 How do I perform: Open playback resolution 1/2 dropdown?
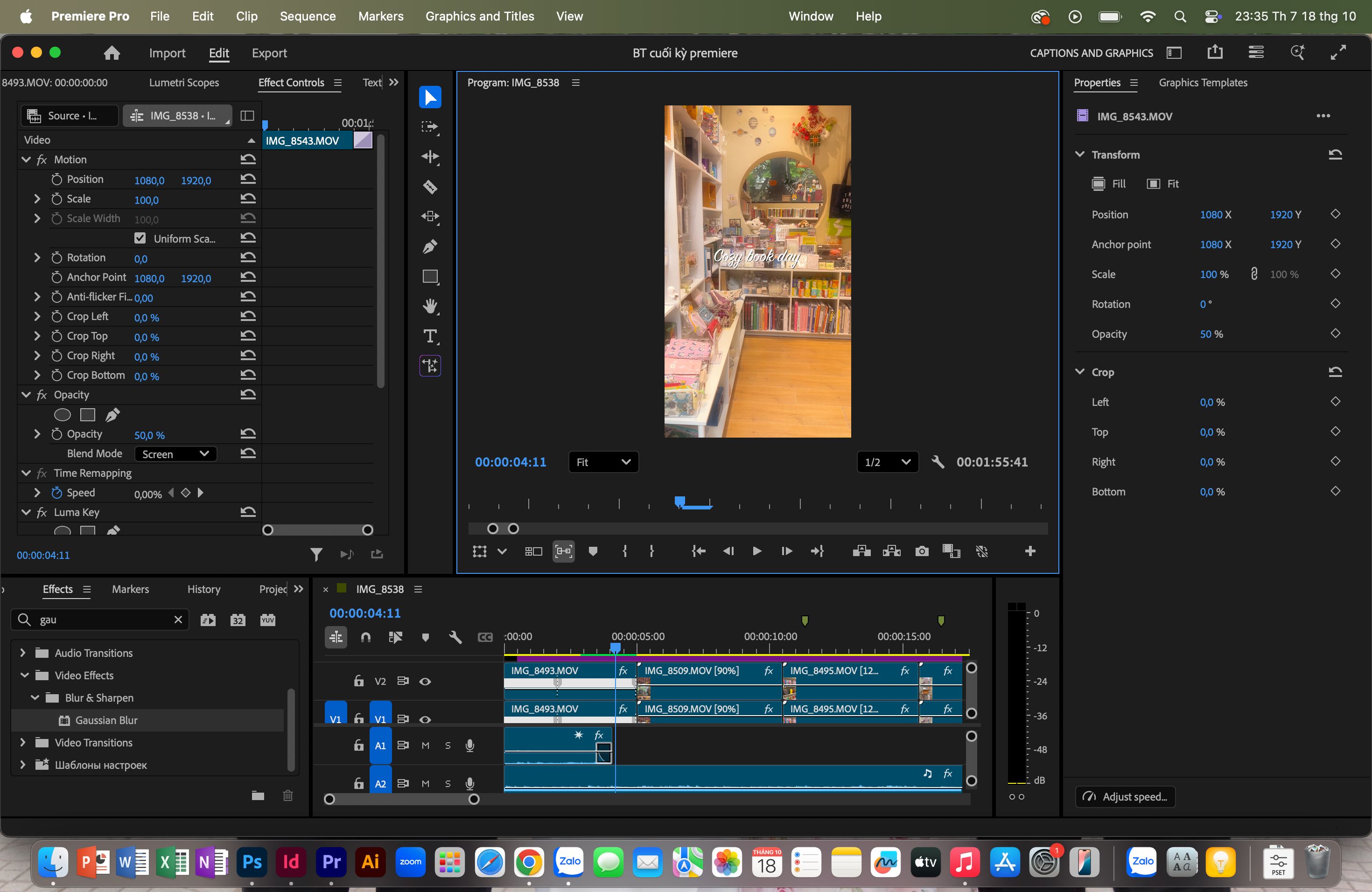[x=887, y=462]
